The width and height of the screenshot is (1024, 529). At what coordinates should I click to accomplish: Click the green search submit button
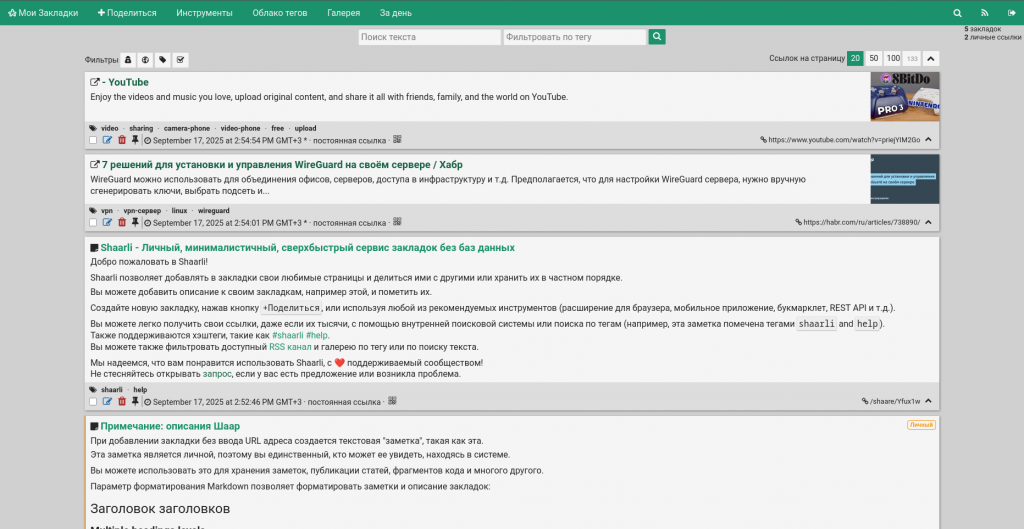tap(657, 37)
